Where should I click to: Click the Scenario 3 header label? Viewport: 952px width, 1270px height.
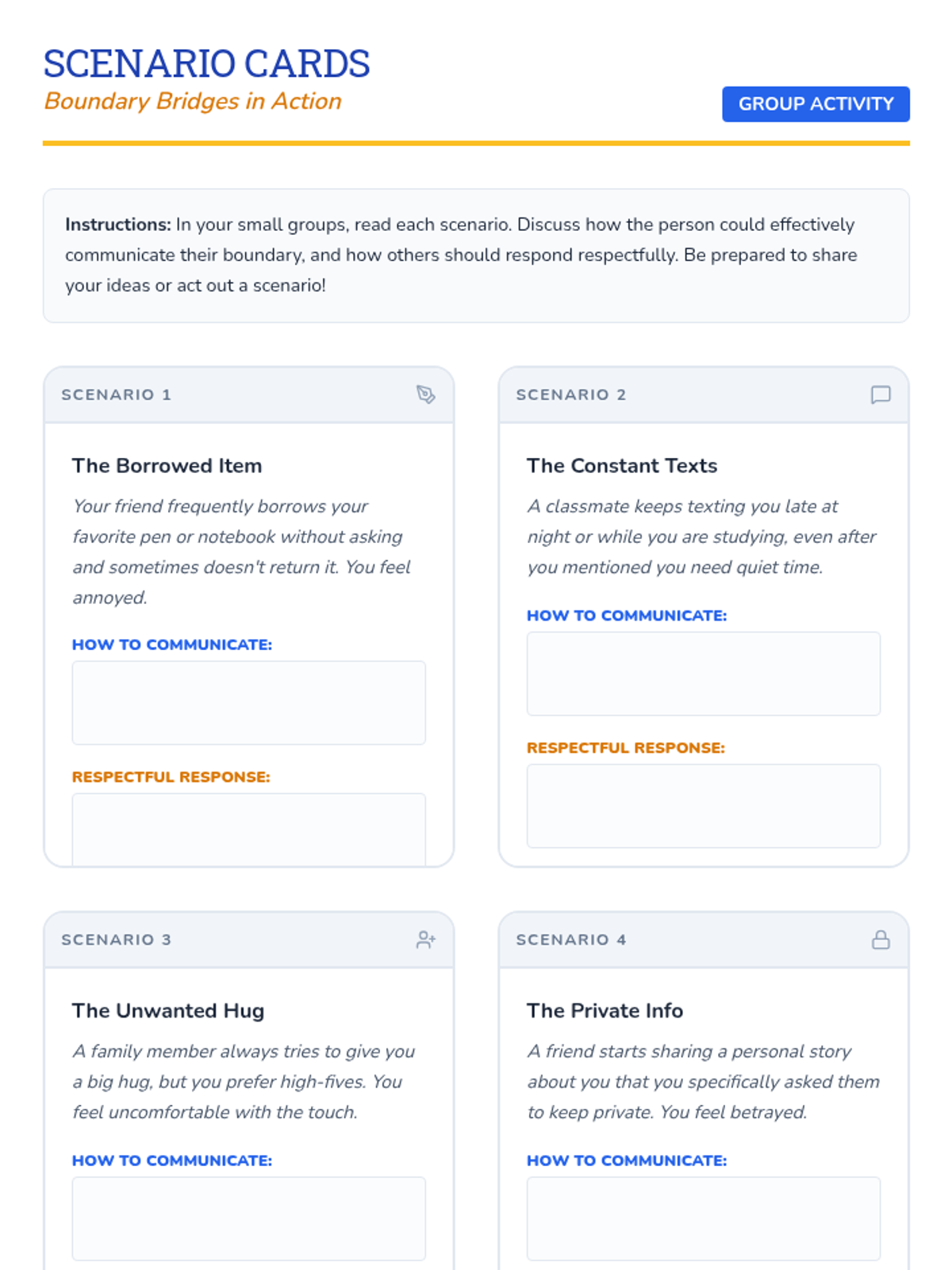pos(117,940)
